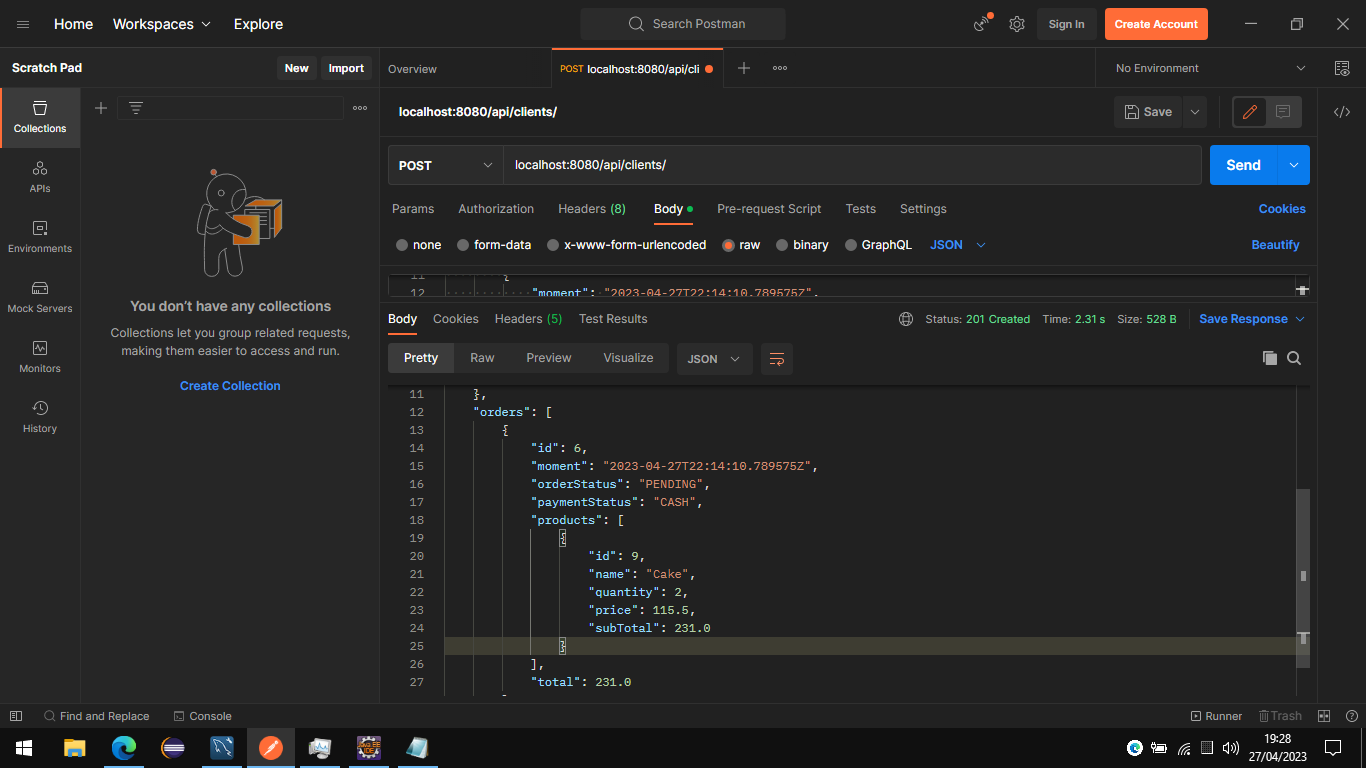
Task: Expand the Save button dropdown arrow
Action: pyautogui.click(x=1195, y=112)
